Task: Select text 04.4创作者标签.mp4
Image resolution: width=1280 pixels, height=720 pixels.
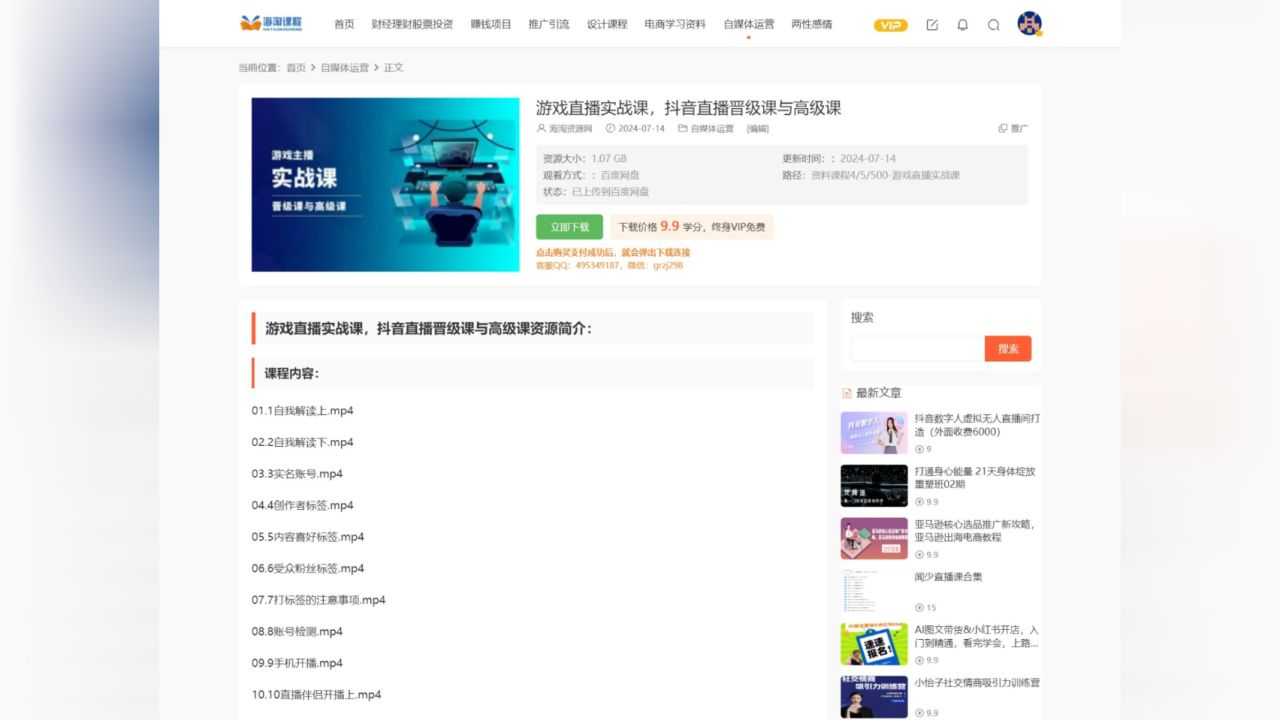Action: click(302, 505)
